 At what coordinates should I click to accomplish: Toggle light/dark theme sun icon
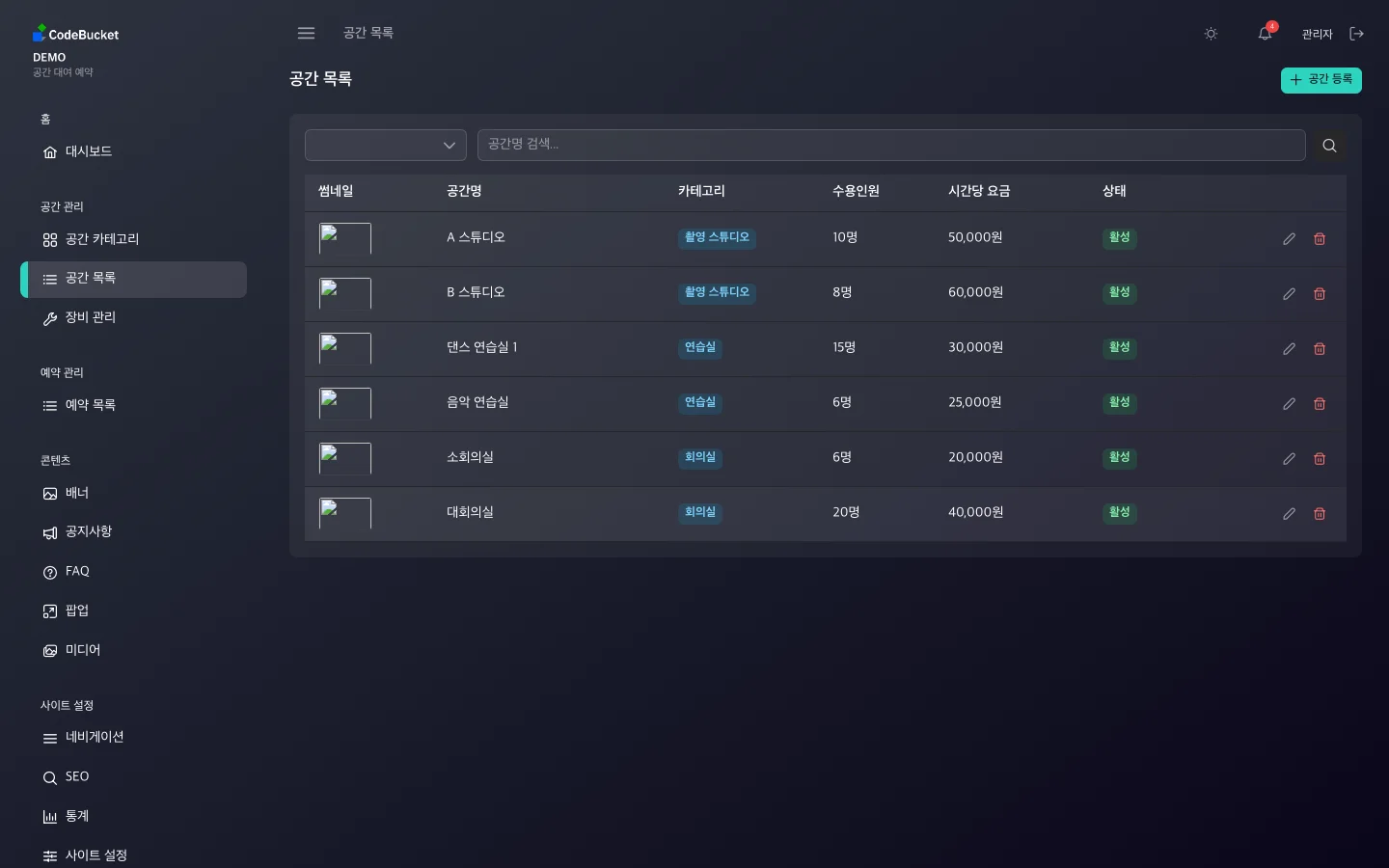[1211, 34]
